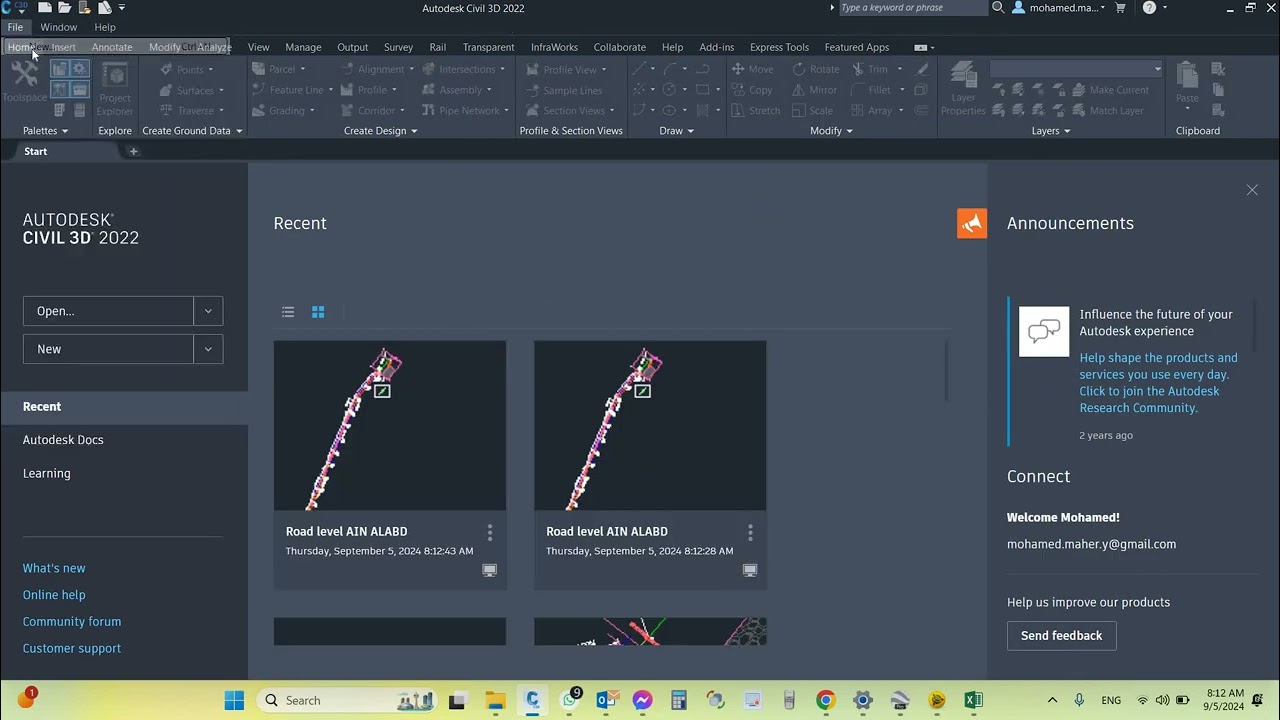Switch to the Survey ribbon tab

tap(398, 47)
